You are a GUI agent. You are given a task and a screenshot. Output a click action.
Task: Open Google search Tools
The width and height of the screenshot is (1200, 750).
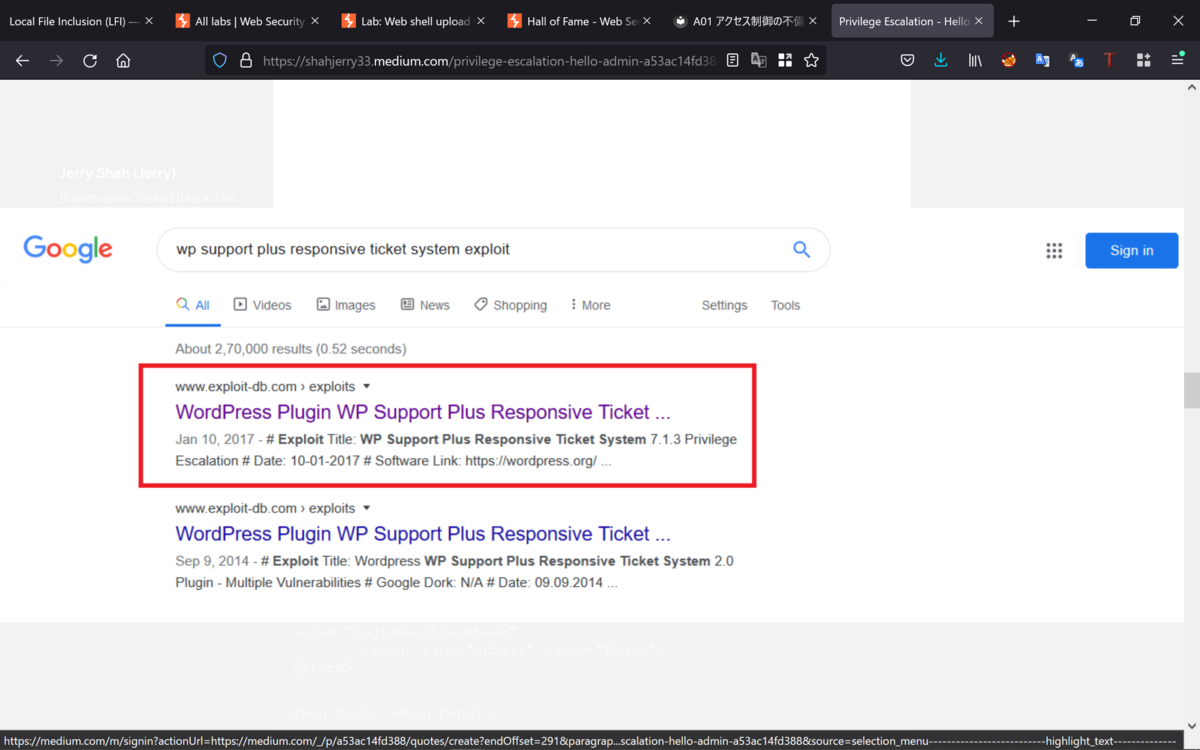(785, 305)
